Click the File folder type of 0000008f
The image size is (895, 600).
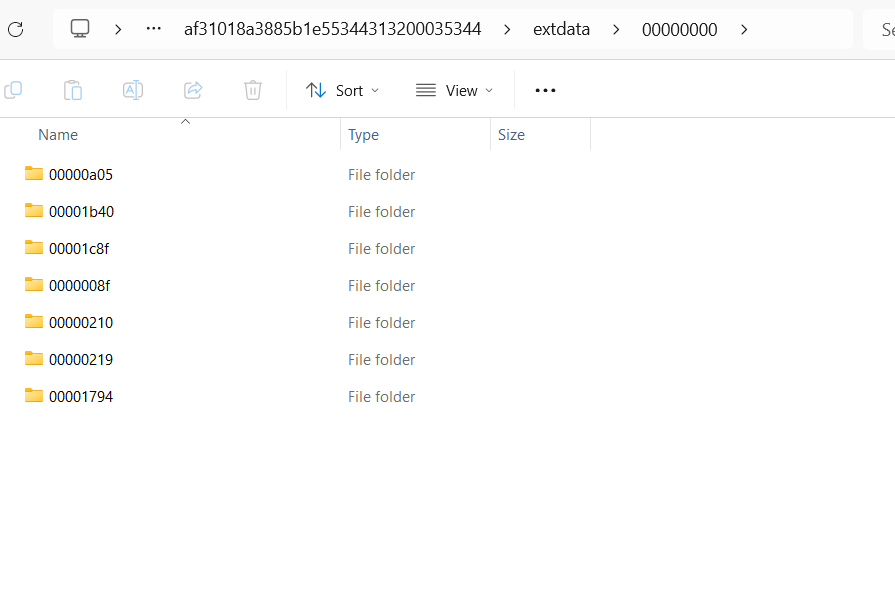(381, 285)
